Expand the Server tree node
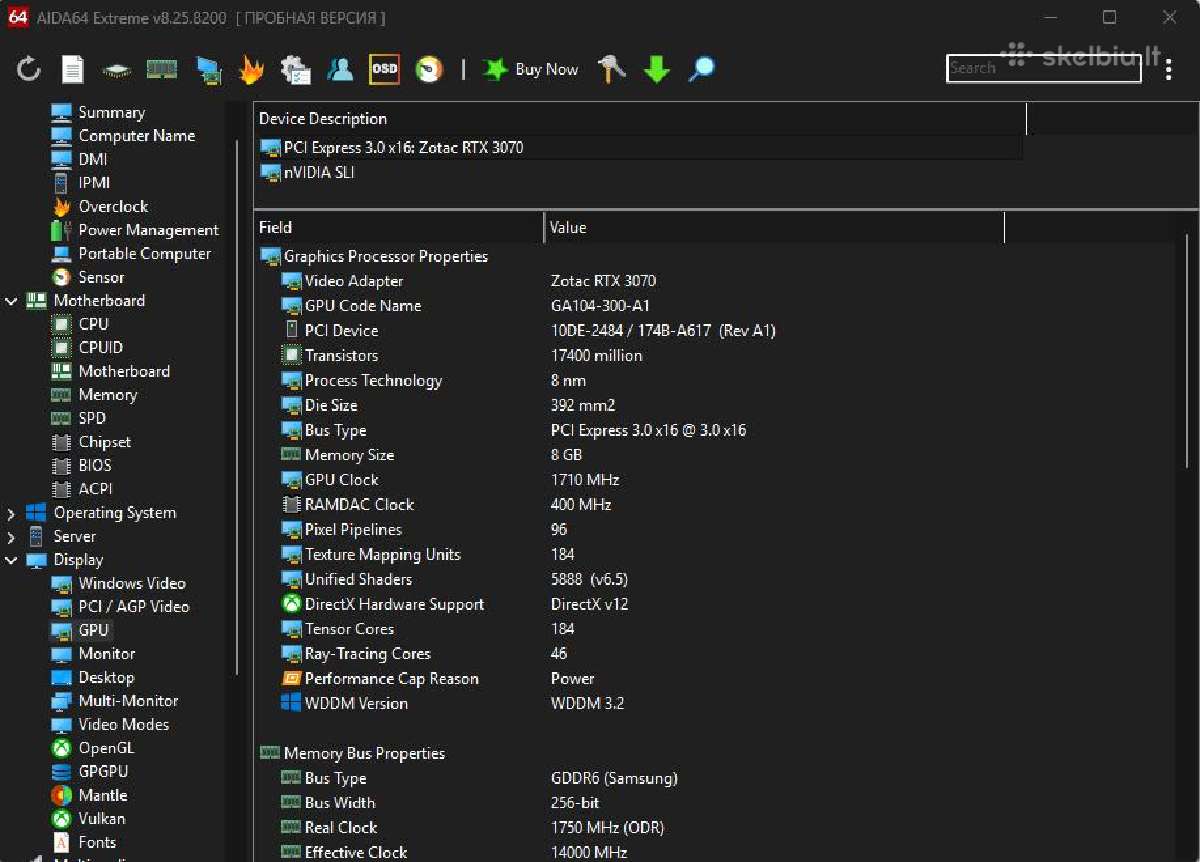Screen dimensions: 1200x862 click(12, 537)
